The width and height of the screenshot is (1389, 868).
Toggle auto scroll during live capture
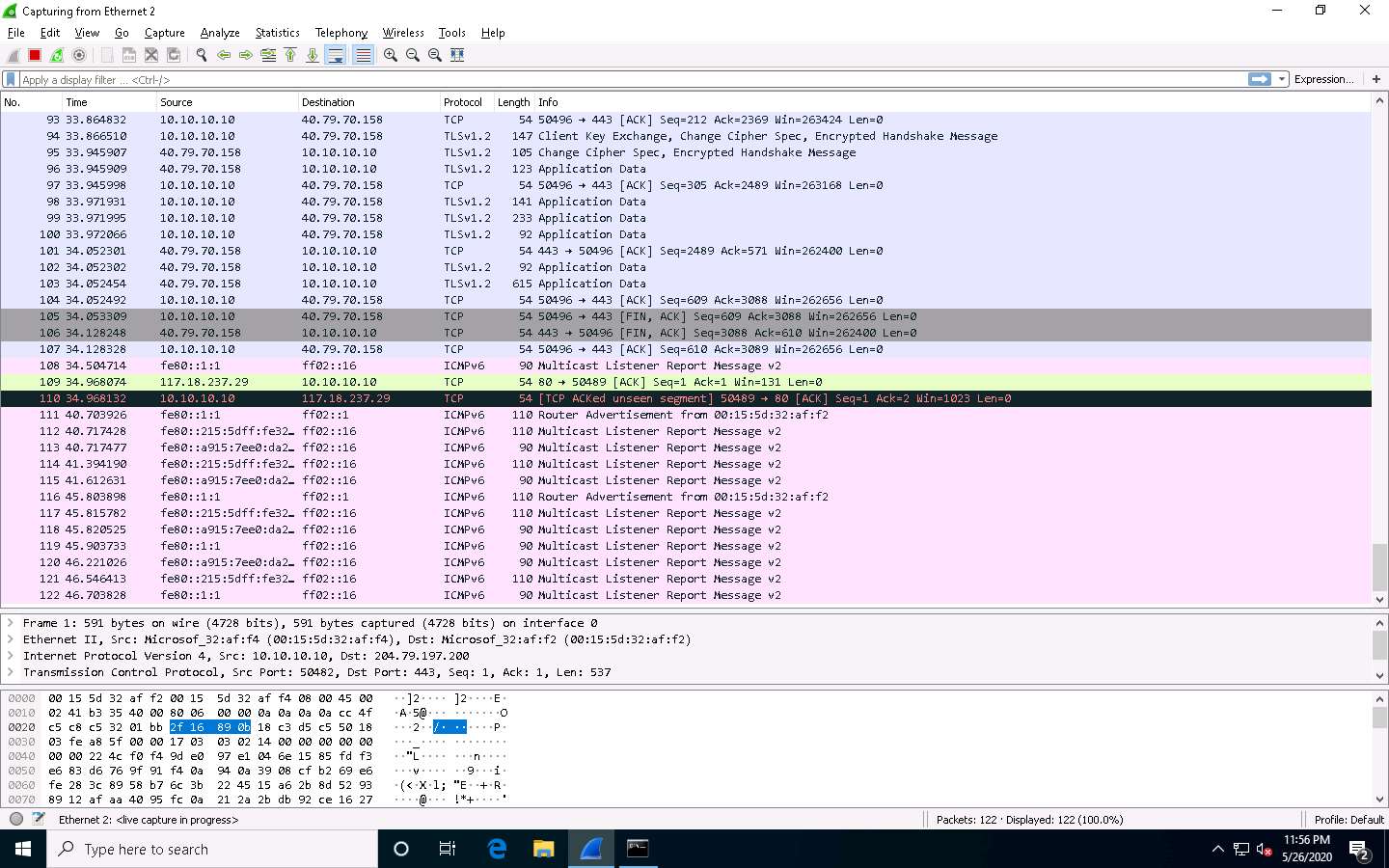tap(336, 56)
